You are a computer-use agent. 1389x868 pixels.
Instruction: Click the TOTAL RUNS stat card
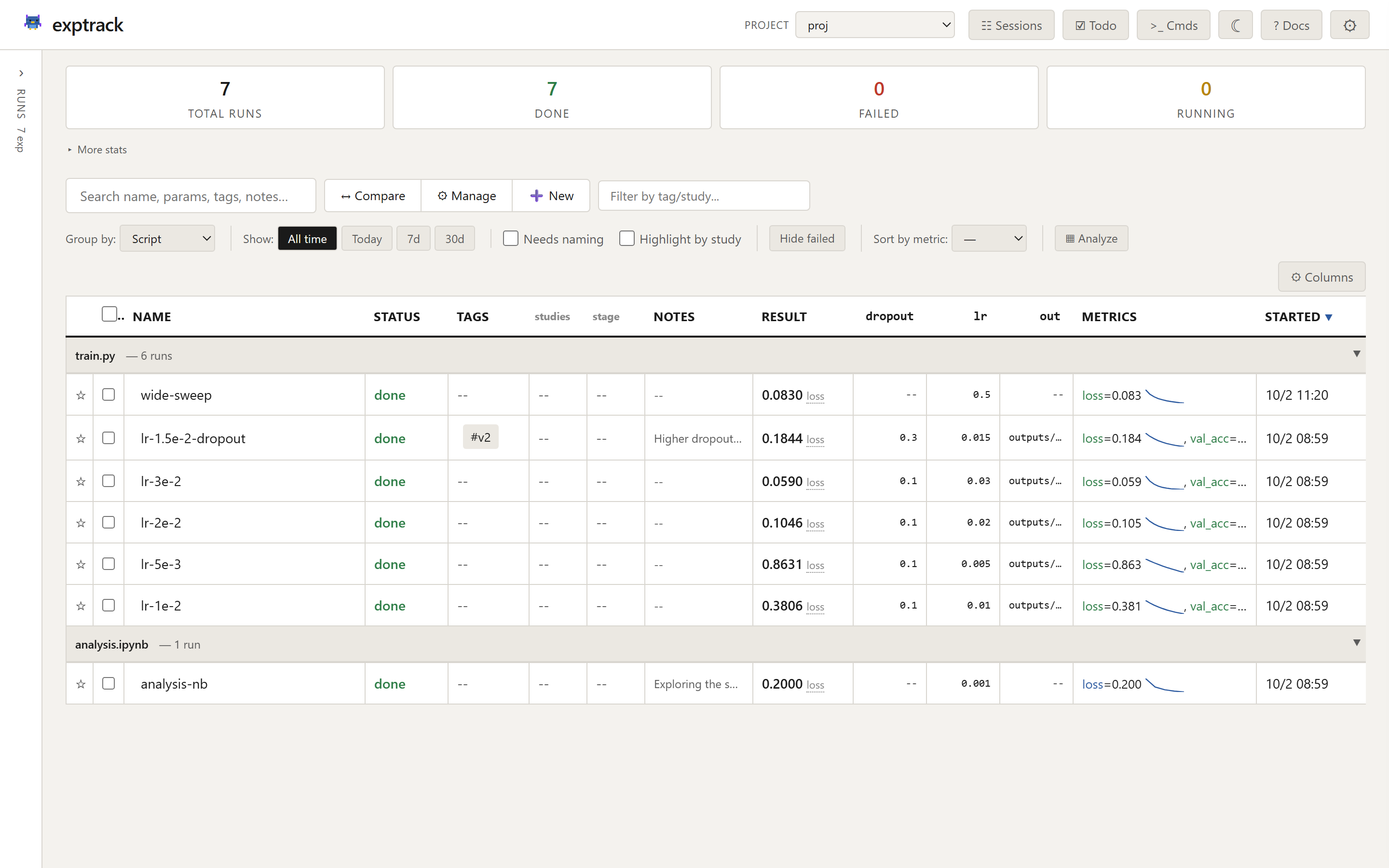pyautogui.click(x=225, y=97)
